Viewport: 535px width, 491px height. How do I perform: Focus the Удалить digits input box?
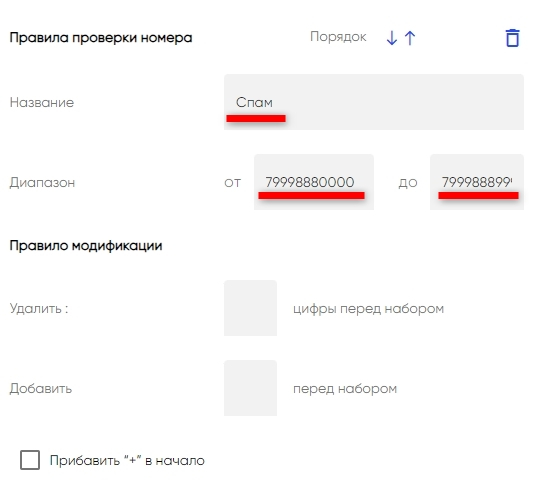(250, 308)
